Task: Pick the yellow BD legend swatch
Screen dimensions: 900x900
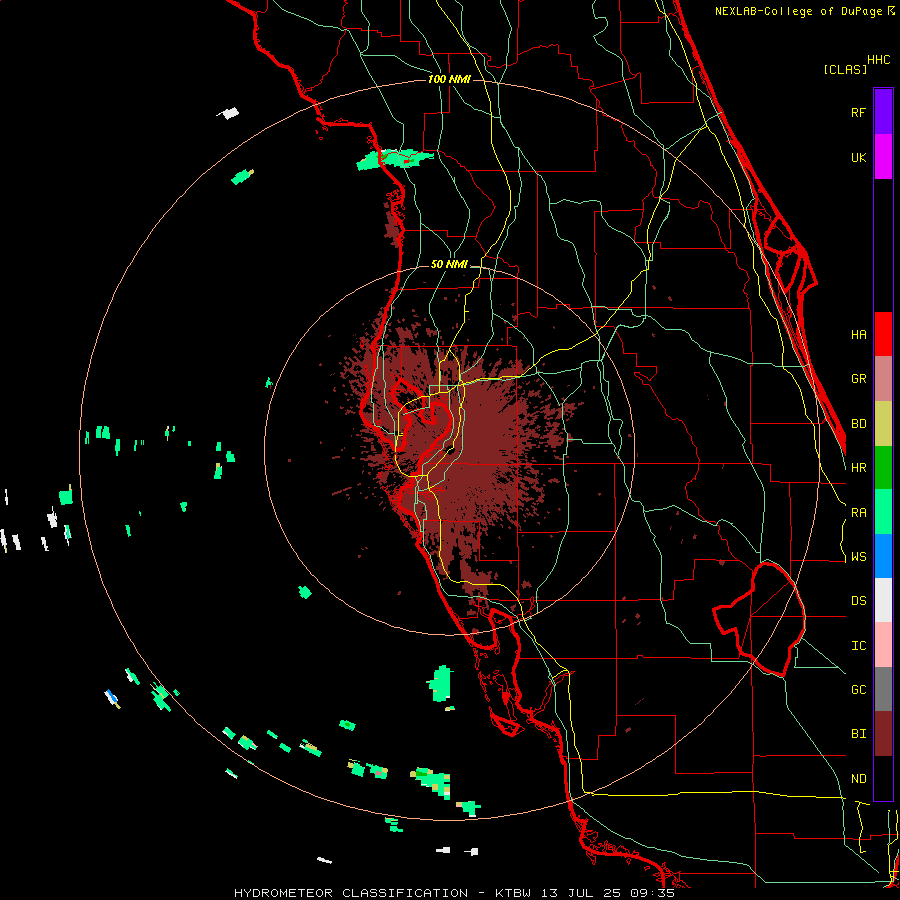Action: click(x=883, y=423)
